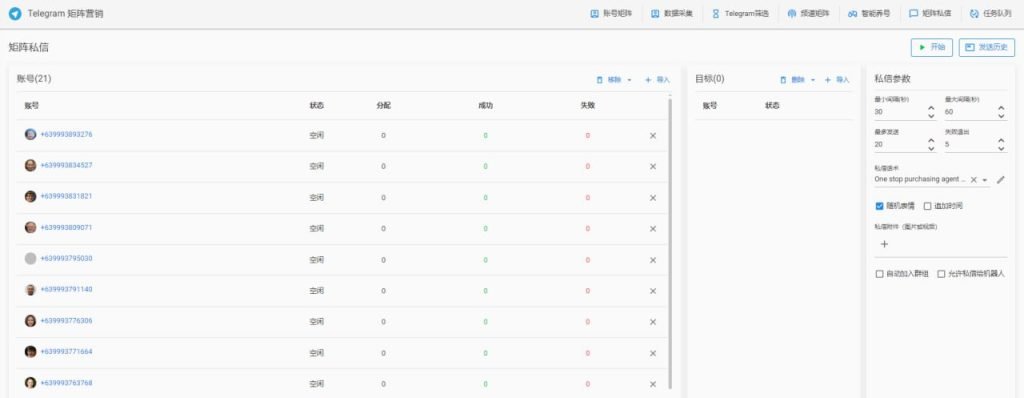The image size is (1024, 398).
Task: Click the 成功 column header
Action: 485,106
